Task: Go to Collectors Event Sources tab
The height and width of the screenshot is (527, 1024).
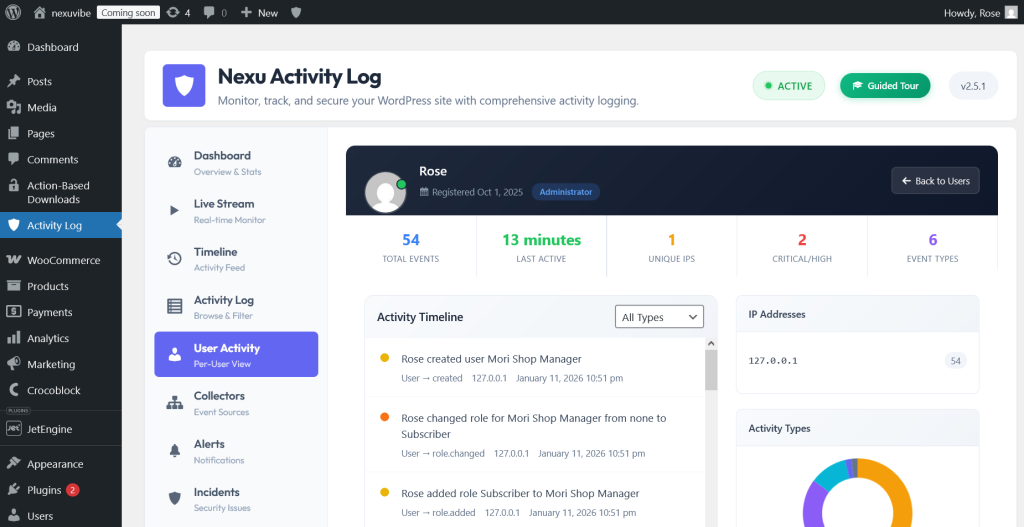Action: [236, 403]
